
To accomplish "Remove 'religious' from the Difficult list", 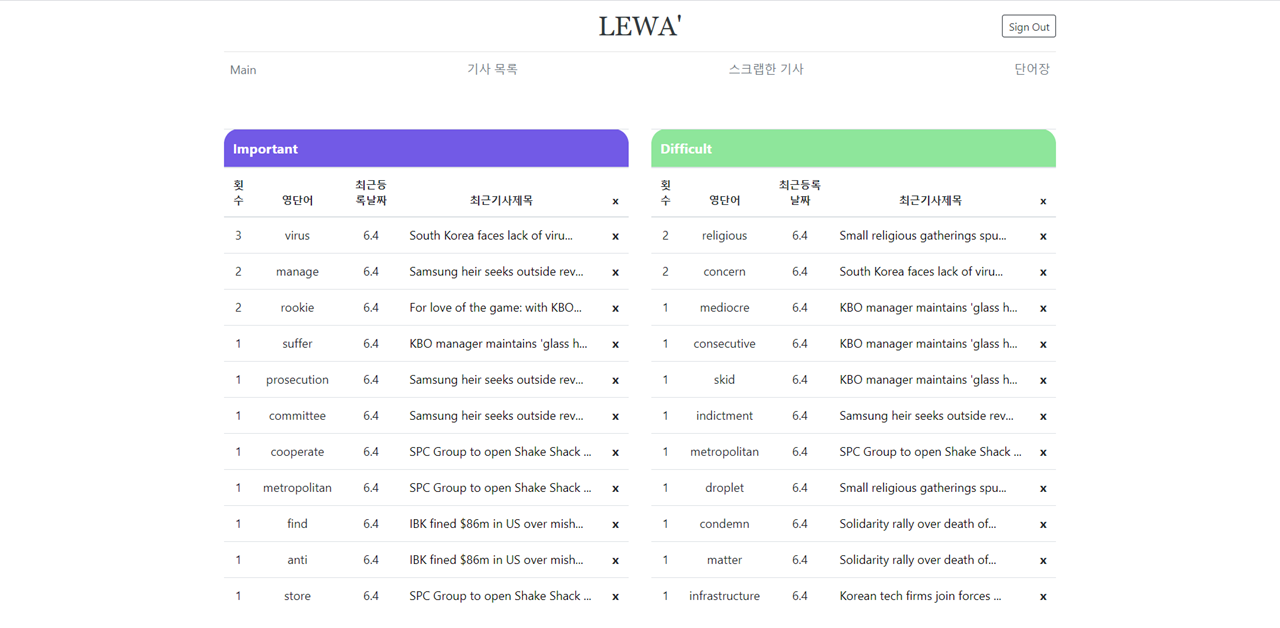I will point(1043,236).
